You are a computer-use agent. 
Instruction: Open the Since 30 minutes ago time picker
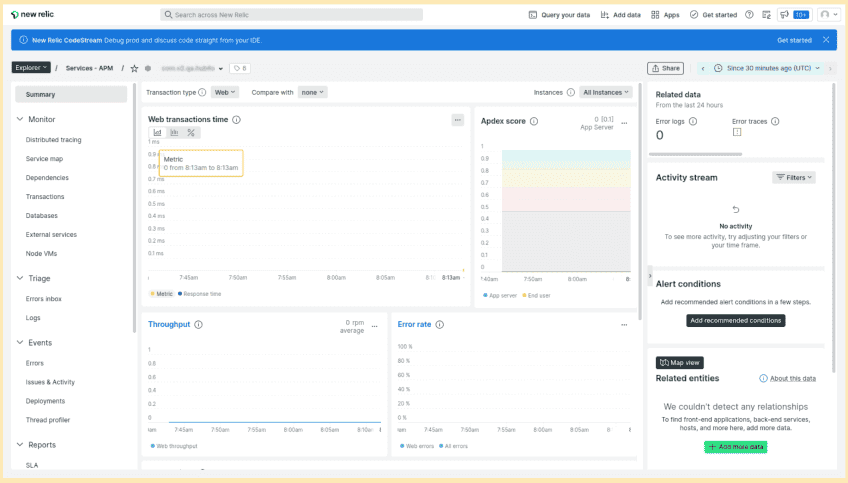point(766,68)
